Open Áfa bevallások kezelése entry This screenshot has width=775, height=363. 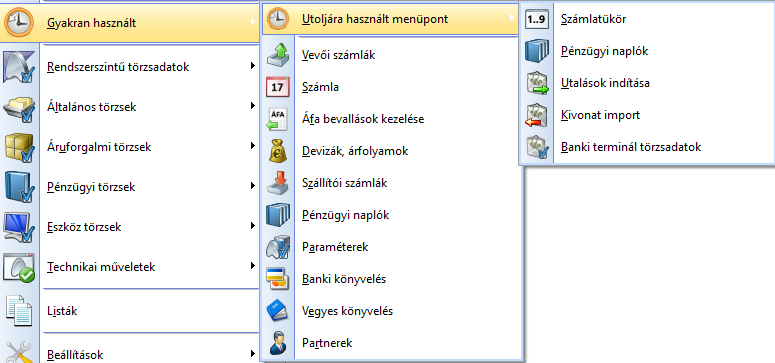392,119
